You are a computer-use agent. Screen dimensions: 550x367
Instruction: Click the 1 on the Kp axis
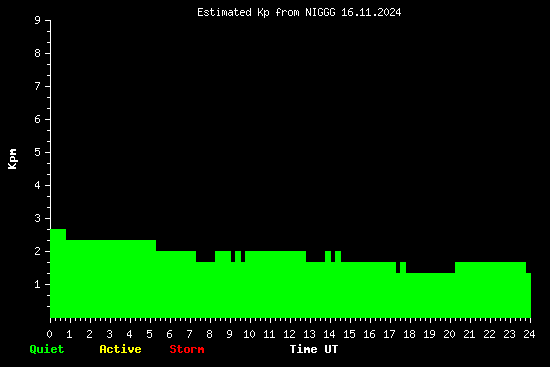coord(38,284)
